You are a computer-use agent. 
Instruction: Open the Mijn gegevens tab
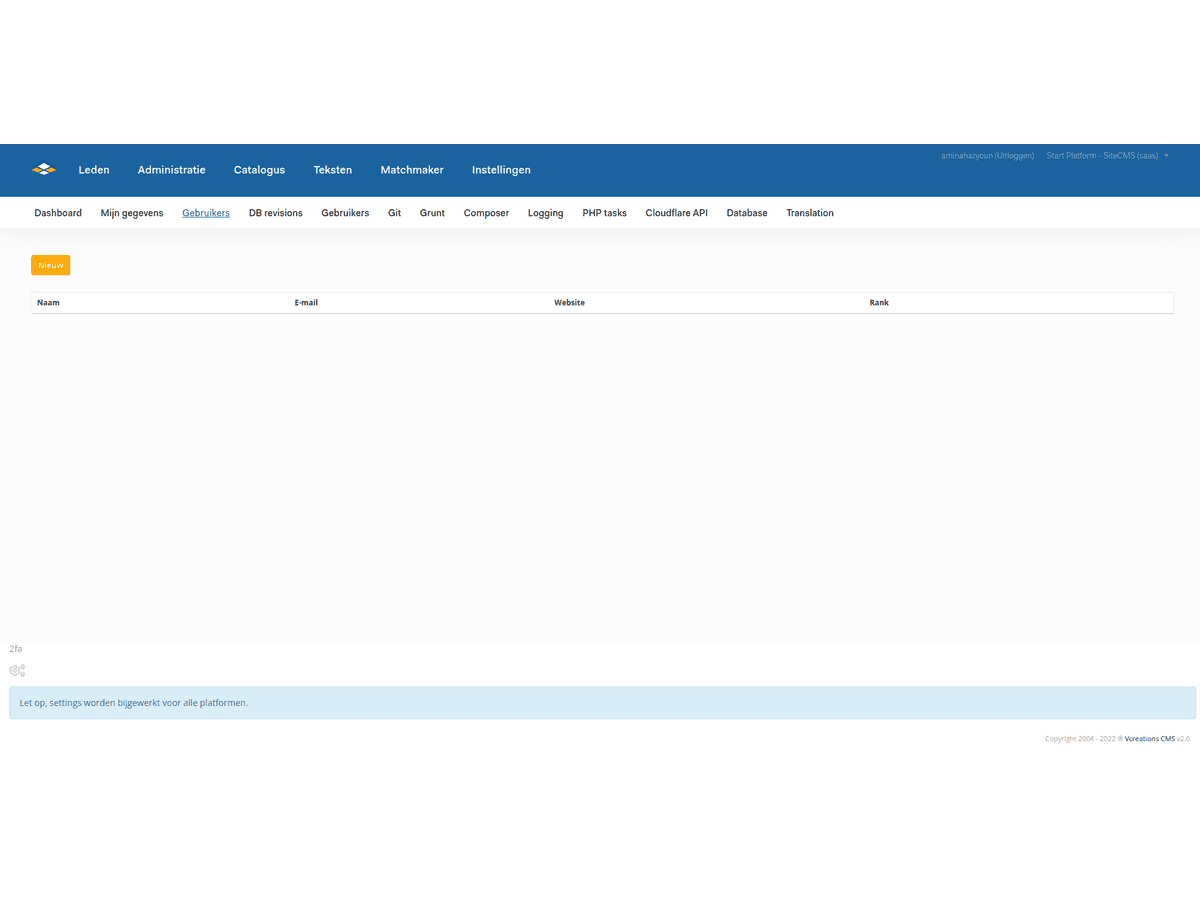point(132,213)
